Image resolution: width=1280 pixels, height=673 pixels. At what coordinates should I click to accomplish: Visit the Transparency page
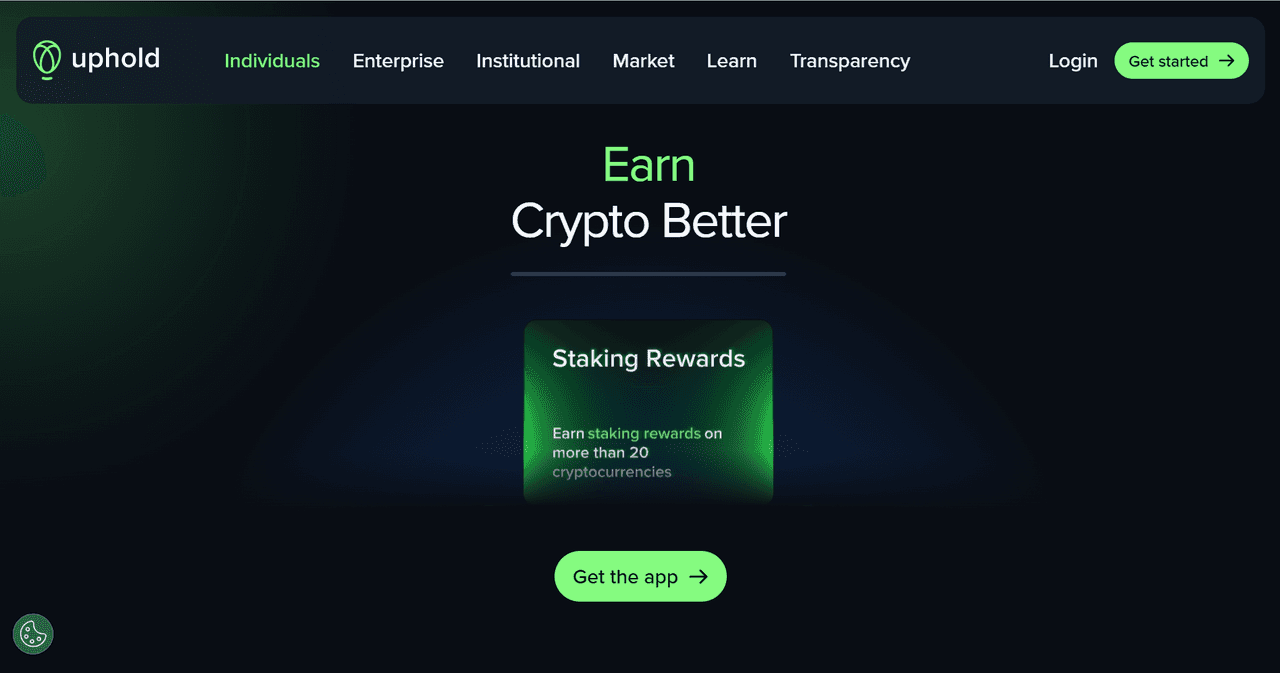tap(850, 61)
